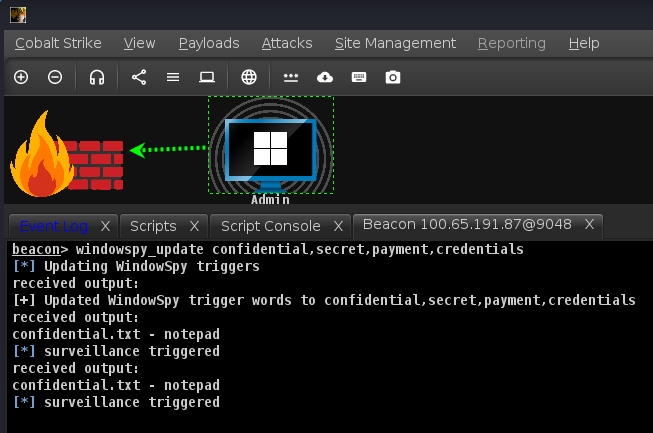Open web management globe icon
This screenshot has height=433, width=653.
click(x=249, y=77)
